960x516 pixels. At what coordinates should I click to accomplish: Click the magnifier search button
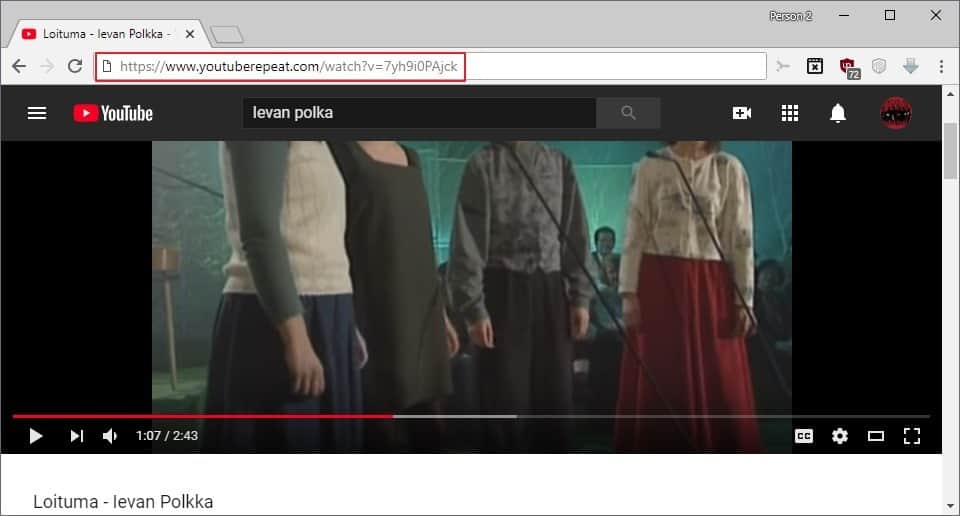pos(628,113)
